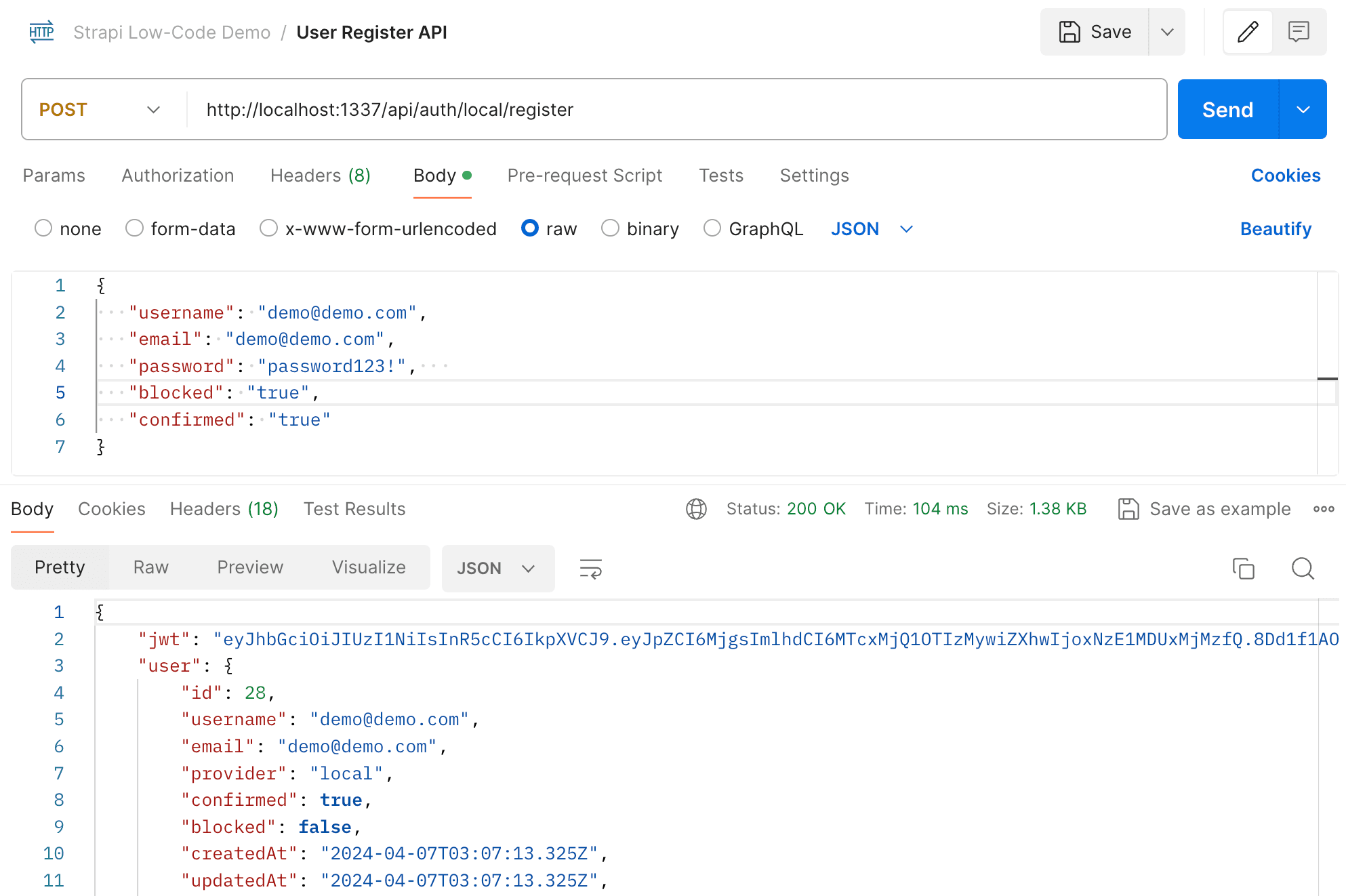Click the Beautify link
This screenshot has height=896, width=1346.
point(1276,229)
